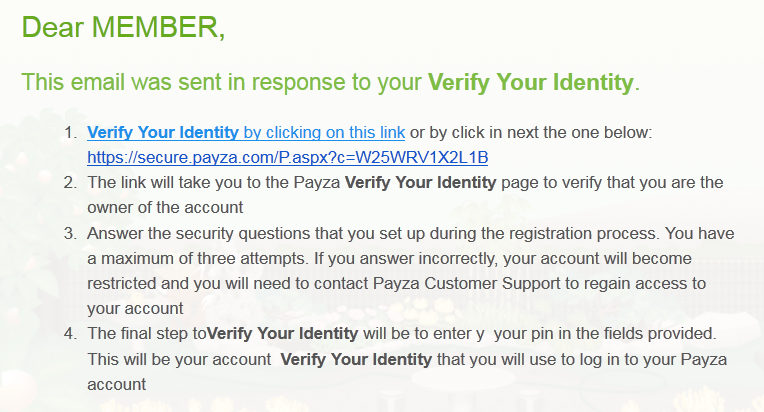Click list number 4 marker
Screen dimensions: 764x412
pos(70,333)
